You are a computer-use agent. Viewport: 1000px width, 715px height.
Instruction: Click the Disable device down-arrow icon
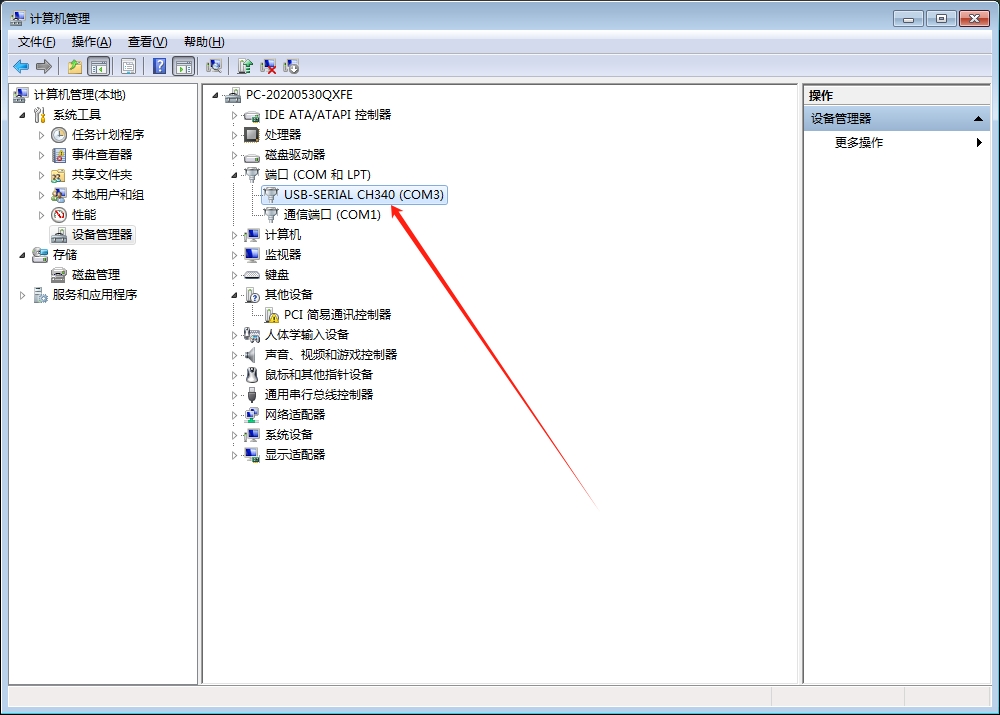[x=291, y=66]
